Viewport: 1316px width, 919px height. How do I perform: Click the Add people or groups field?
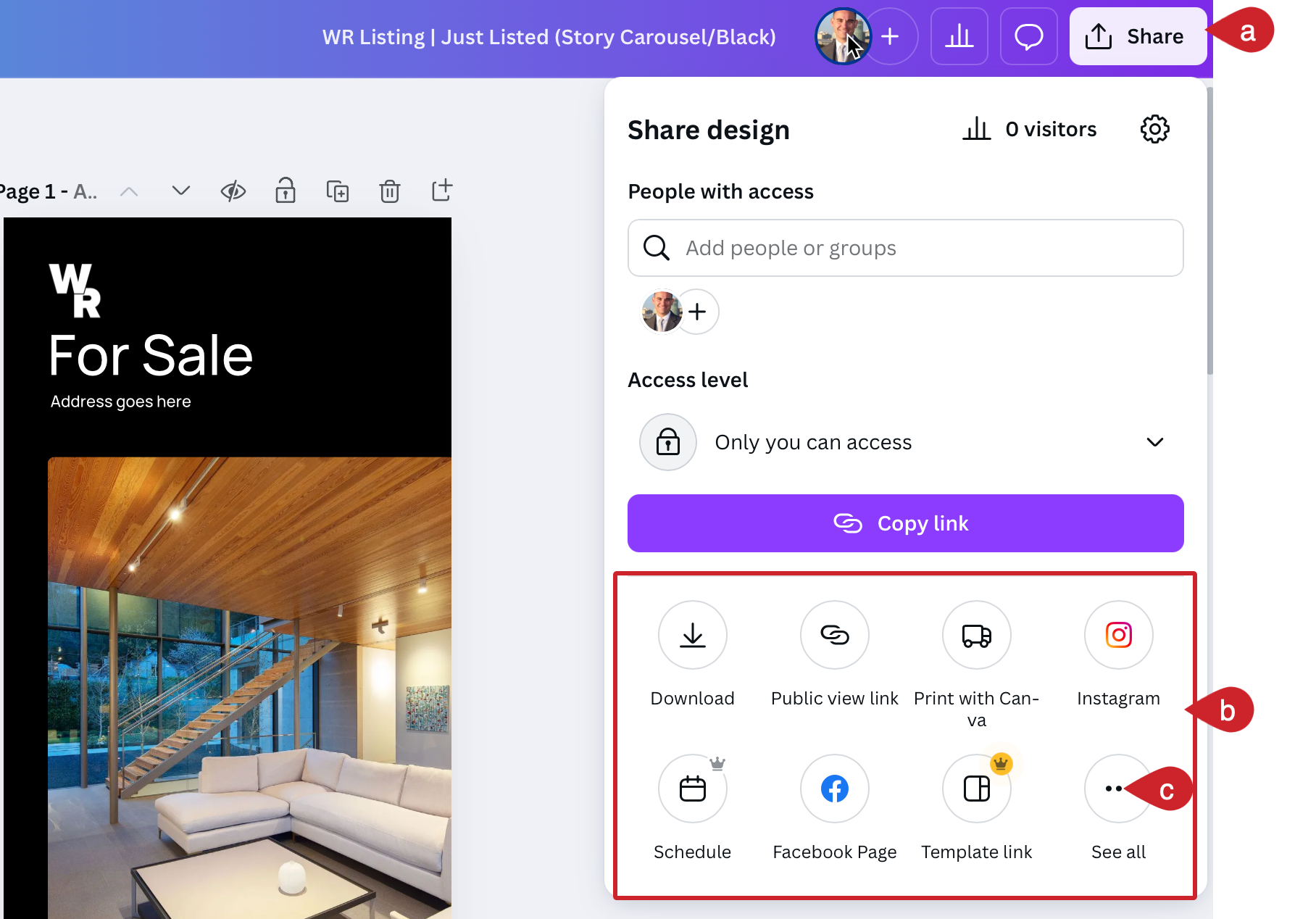tap(904, 248)
